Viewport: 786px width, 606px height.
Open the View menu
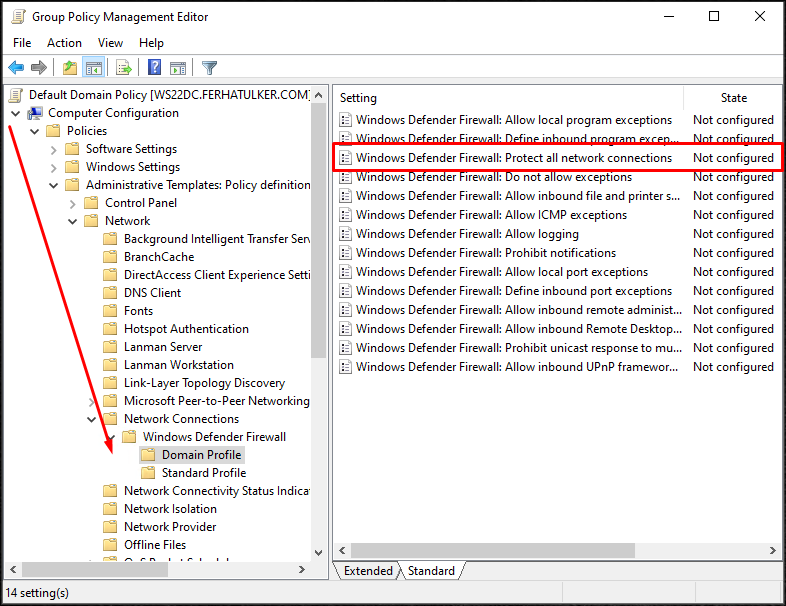pyautogui.click(x=110, y=43)
